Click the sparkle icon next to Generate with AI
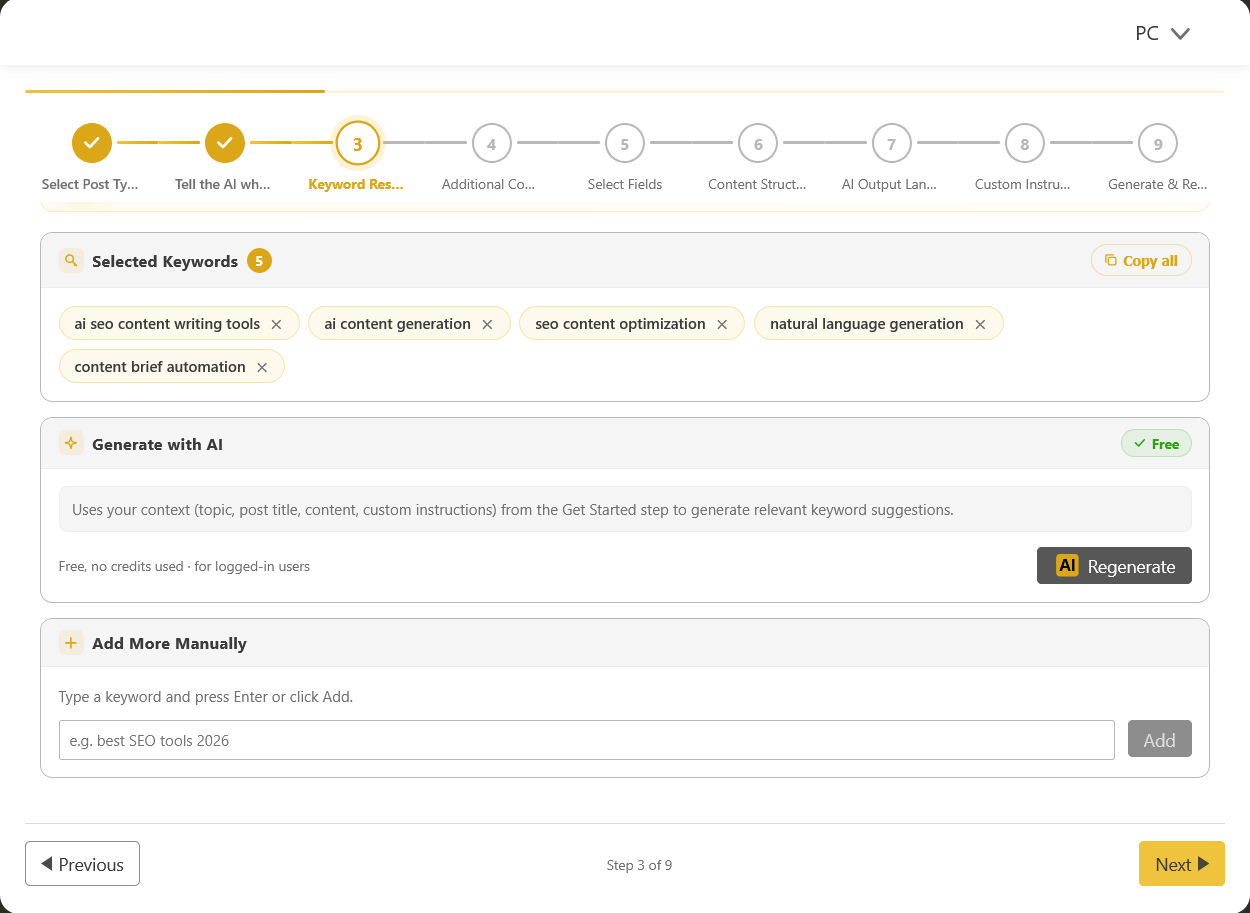The height and width of the screenshot is (913, 1250). point(70,443)
